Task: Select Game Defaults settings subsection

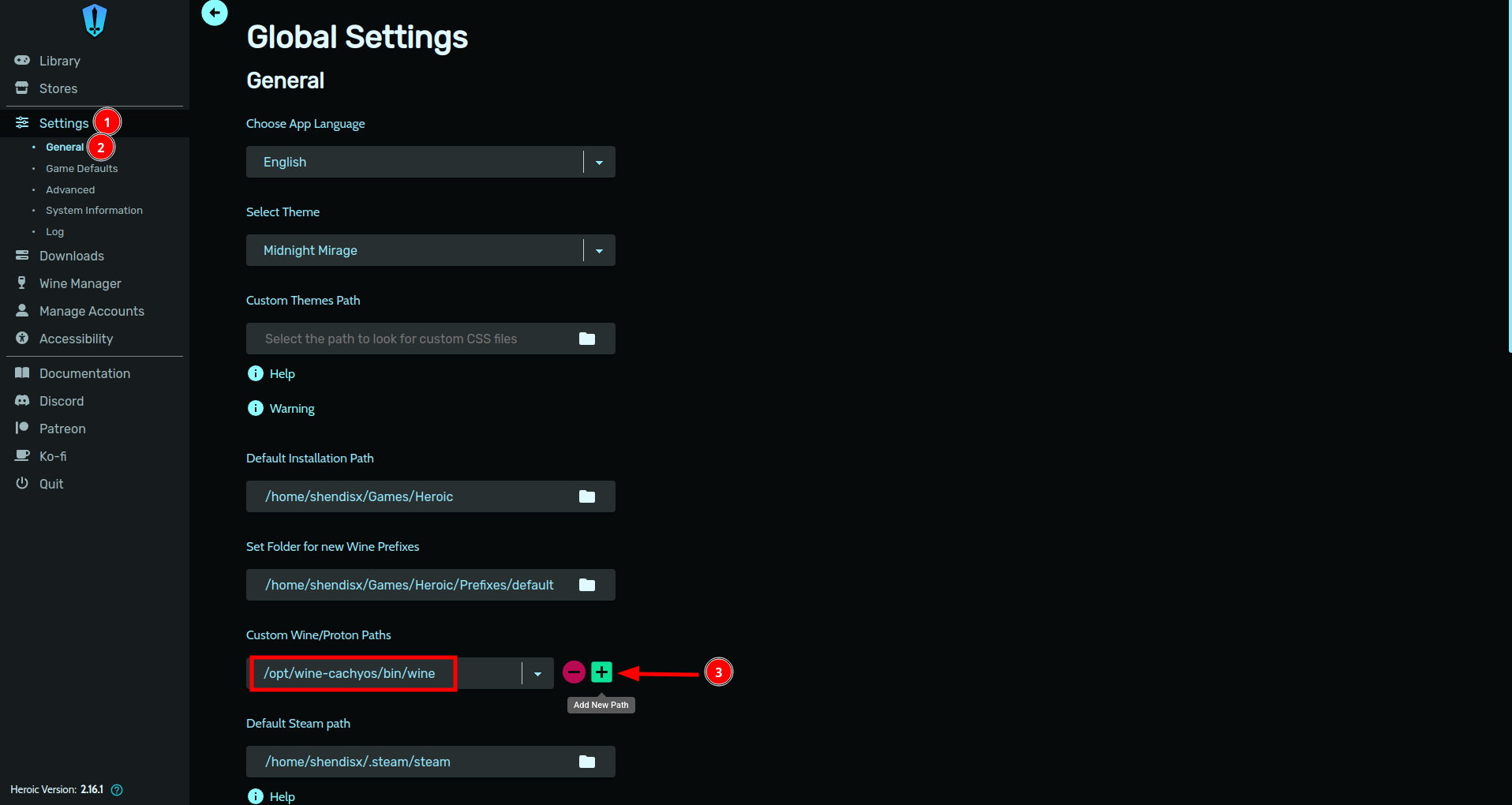Action: pos(81,169)
